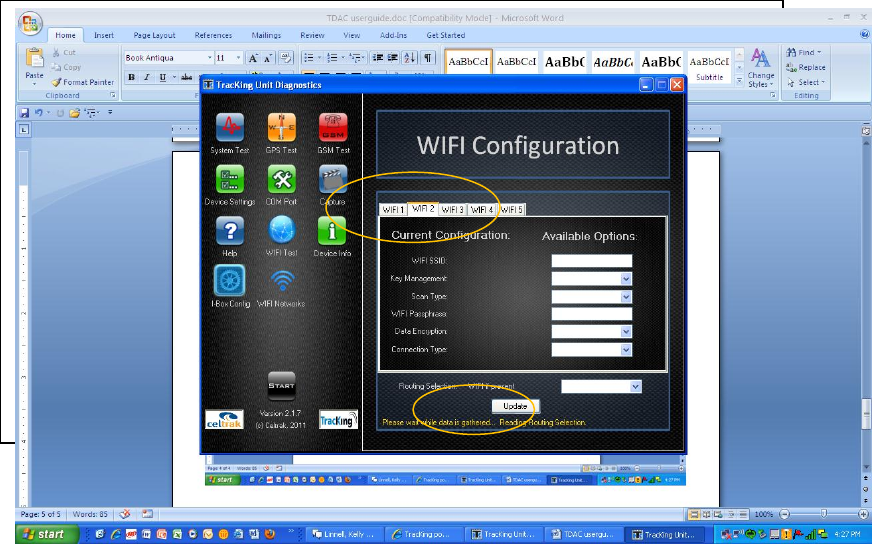
Task: Click the Paste icon in Word
Action: [34, 58]
